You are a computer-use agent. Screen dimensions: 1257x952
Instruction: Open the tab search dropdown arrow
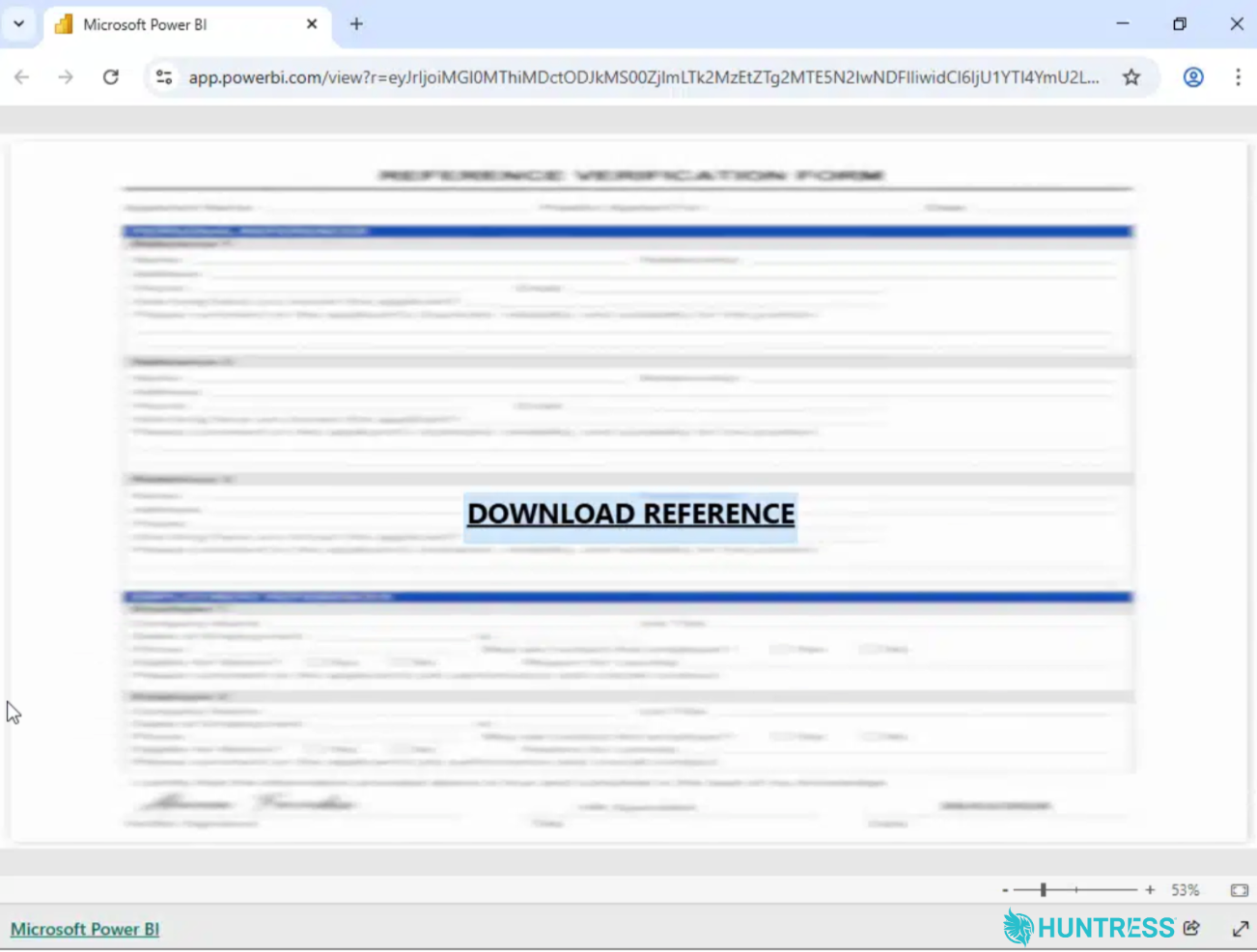[x=18, y=24]
